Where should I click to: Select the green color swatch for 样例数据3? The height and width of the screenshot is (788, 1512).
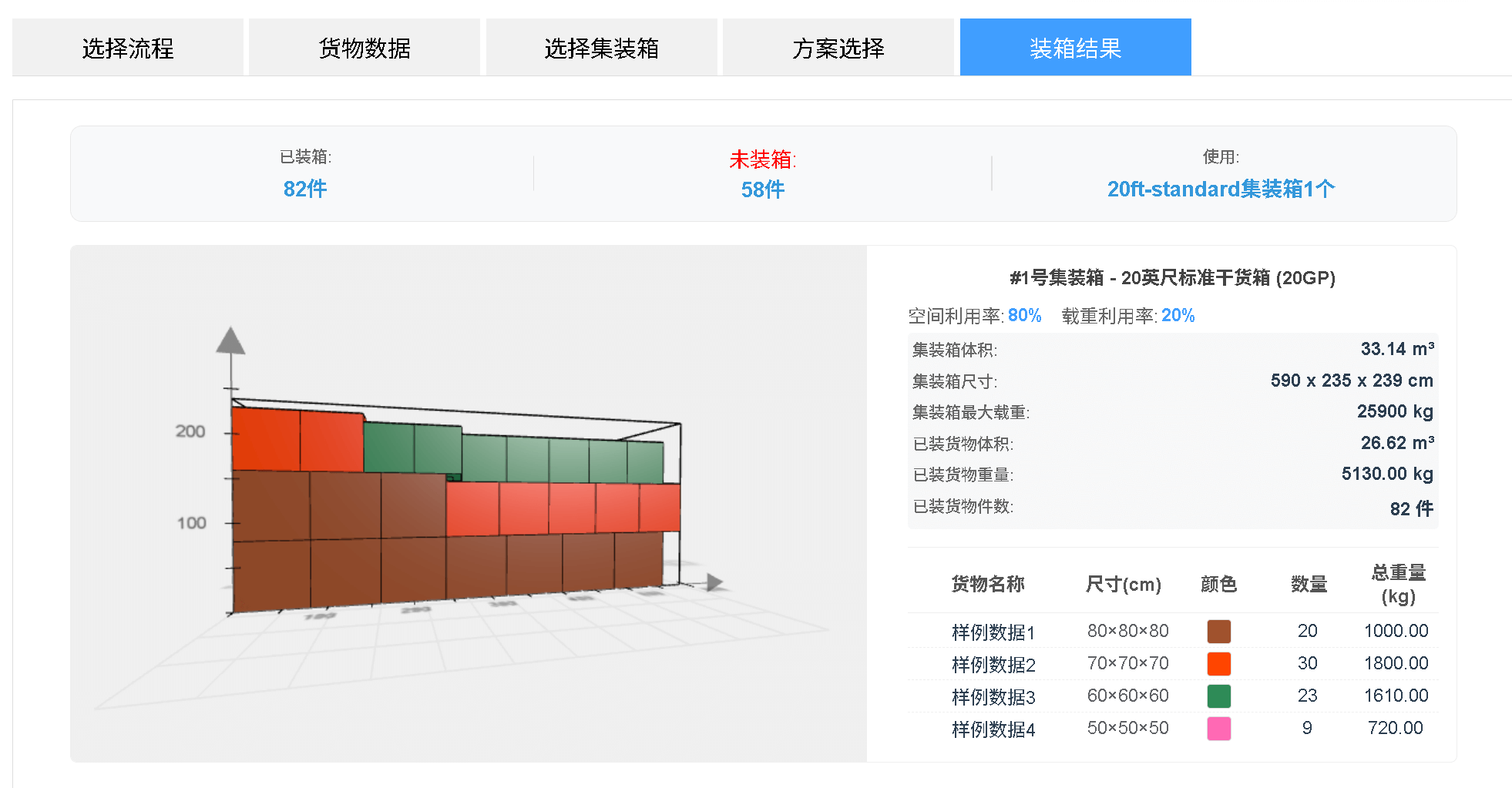click(x=1219, y=696)
